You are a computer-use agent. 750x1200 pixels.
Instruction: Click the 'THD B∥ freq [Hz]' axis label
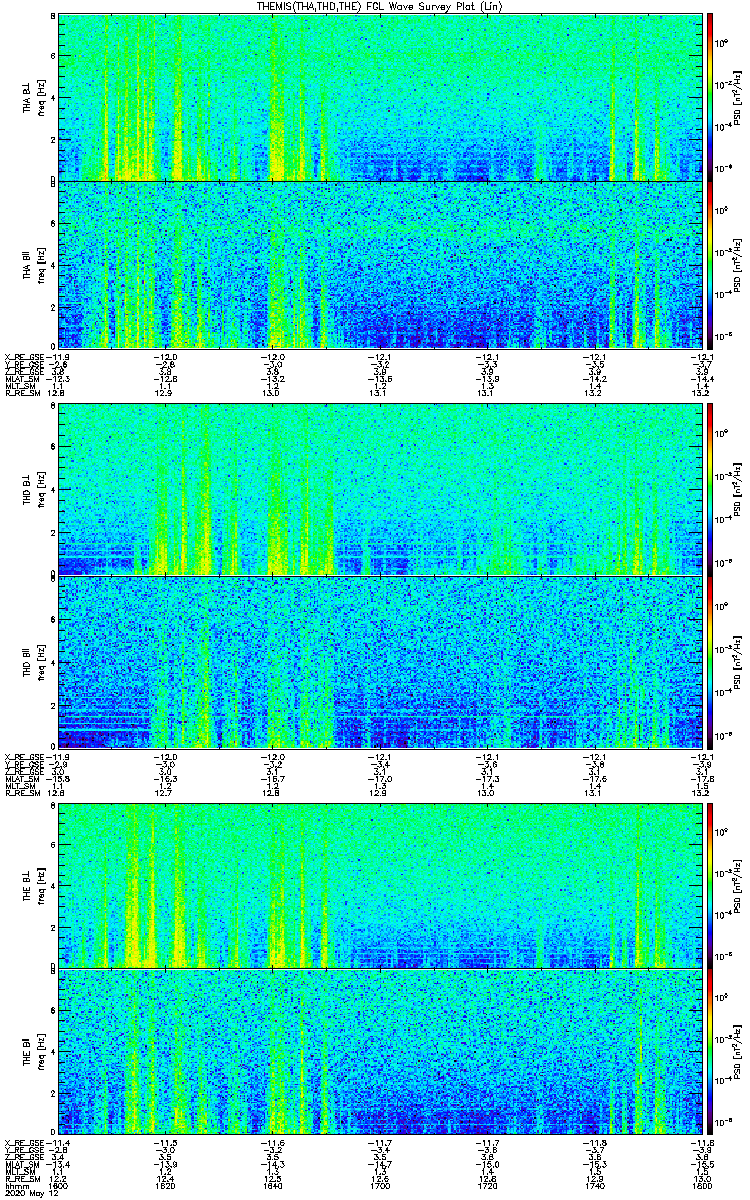[33, 662]
